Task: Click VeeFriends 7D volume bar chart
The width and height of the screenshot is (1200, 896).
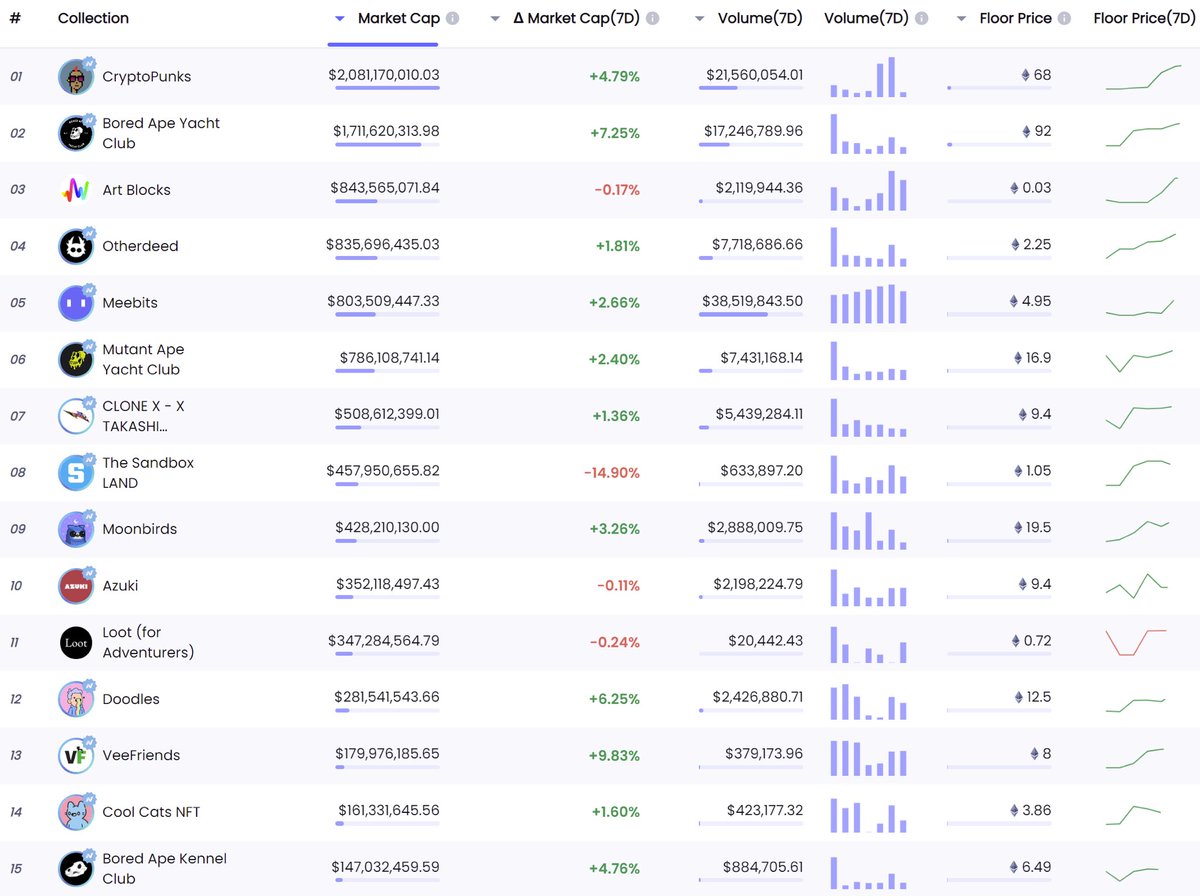Action: pos(868,756)
